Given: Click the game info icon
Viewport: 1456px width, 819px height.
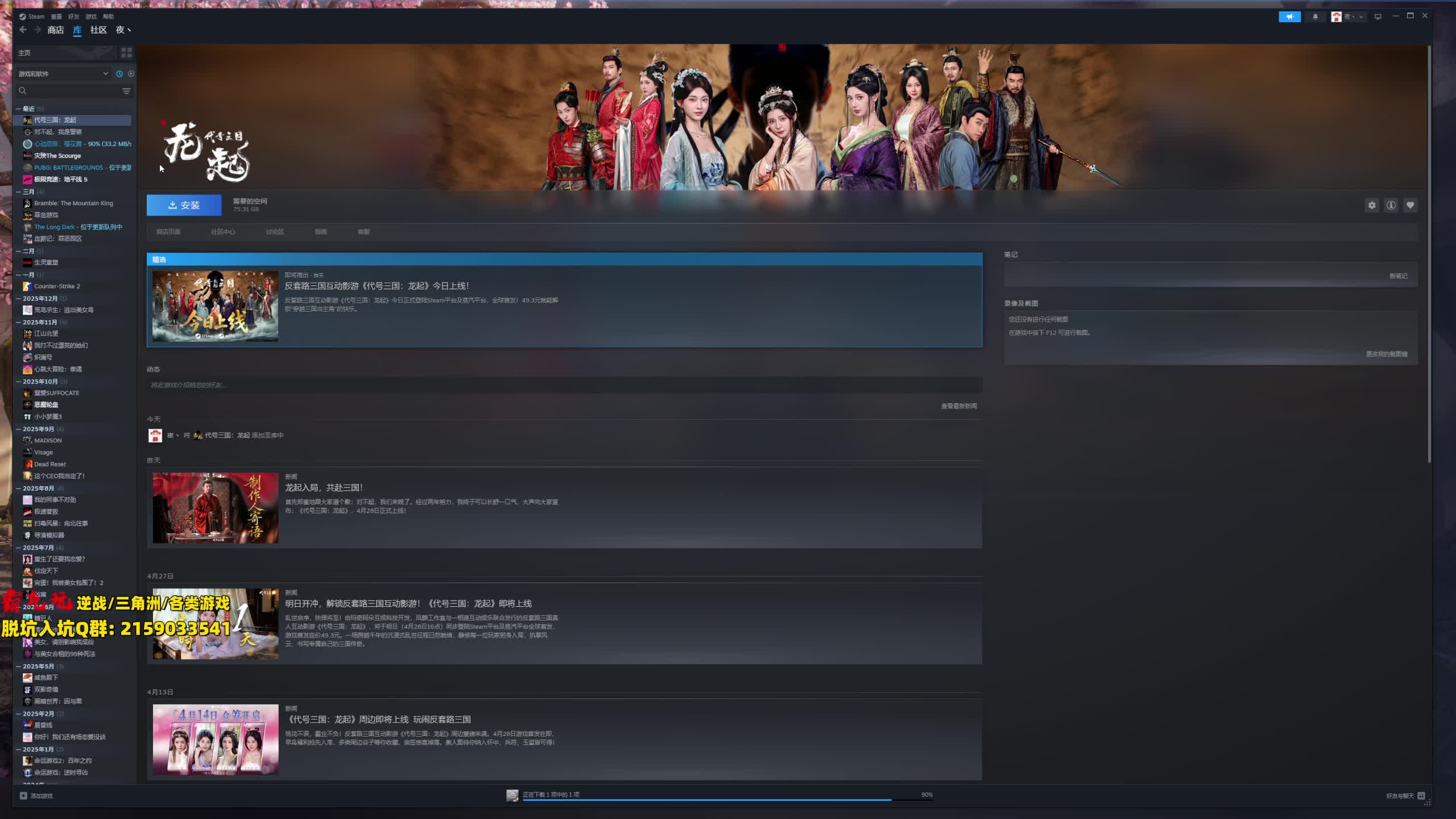Looking at the screenshot, I should (x=1391, y=205).
